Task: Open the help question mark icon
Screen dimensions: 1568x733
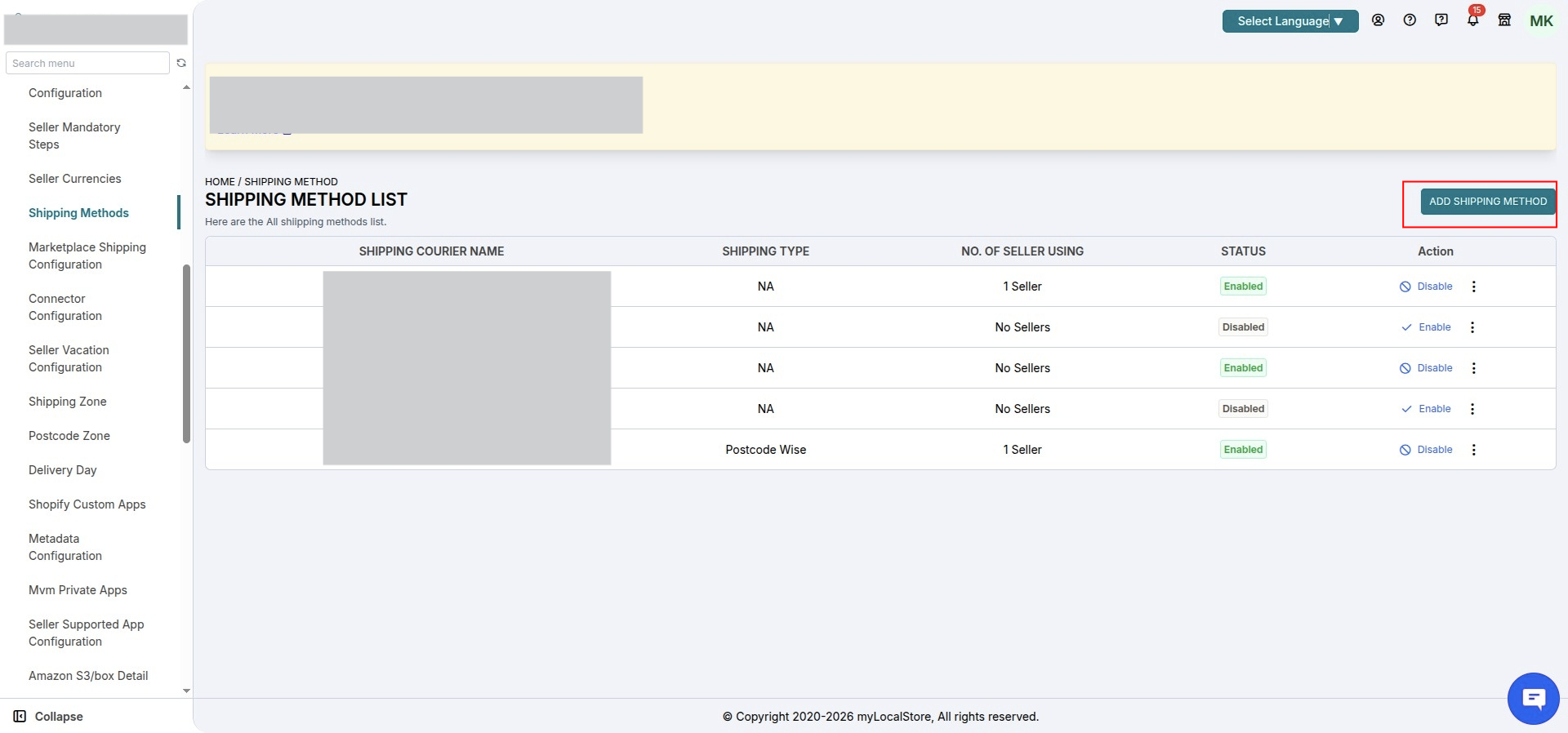Action: coord(1410,20)
